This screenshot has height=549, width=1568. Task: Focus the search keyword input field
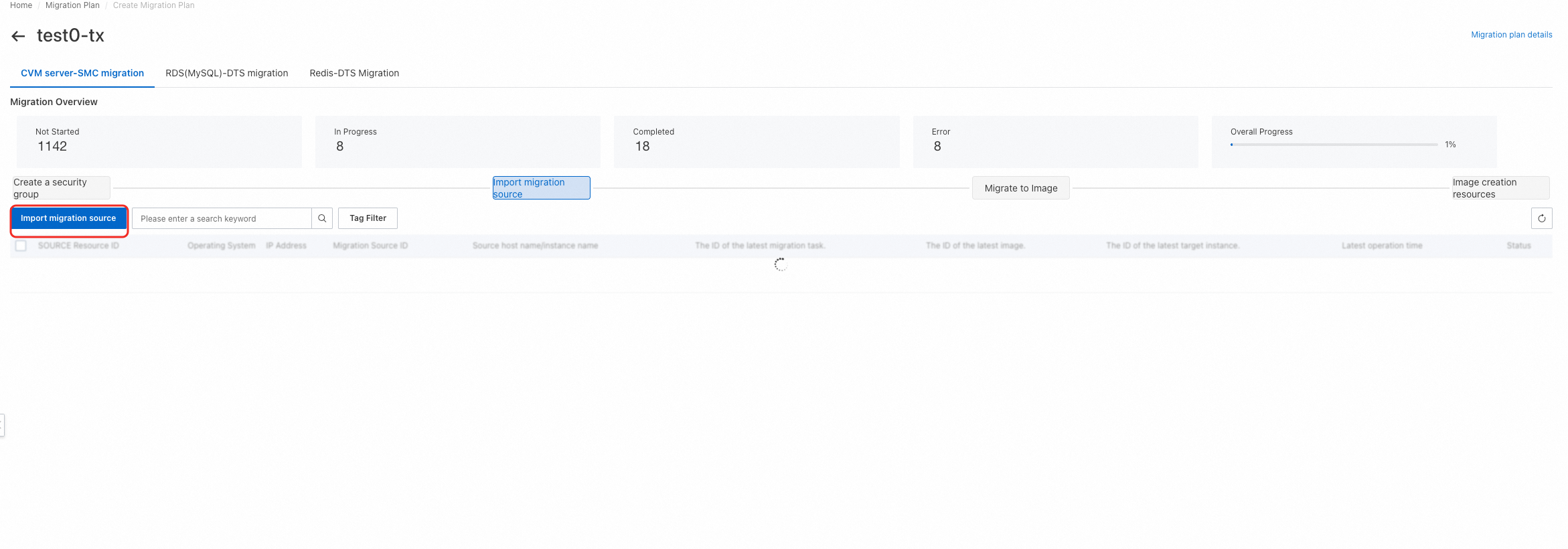coord(222,218)
